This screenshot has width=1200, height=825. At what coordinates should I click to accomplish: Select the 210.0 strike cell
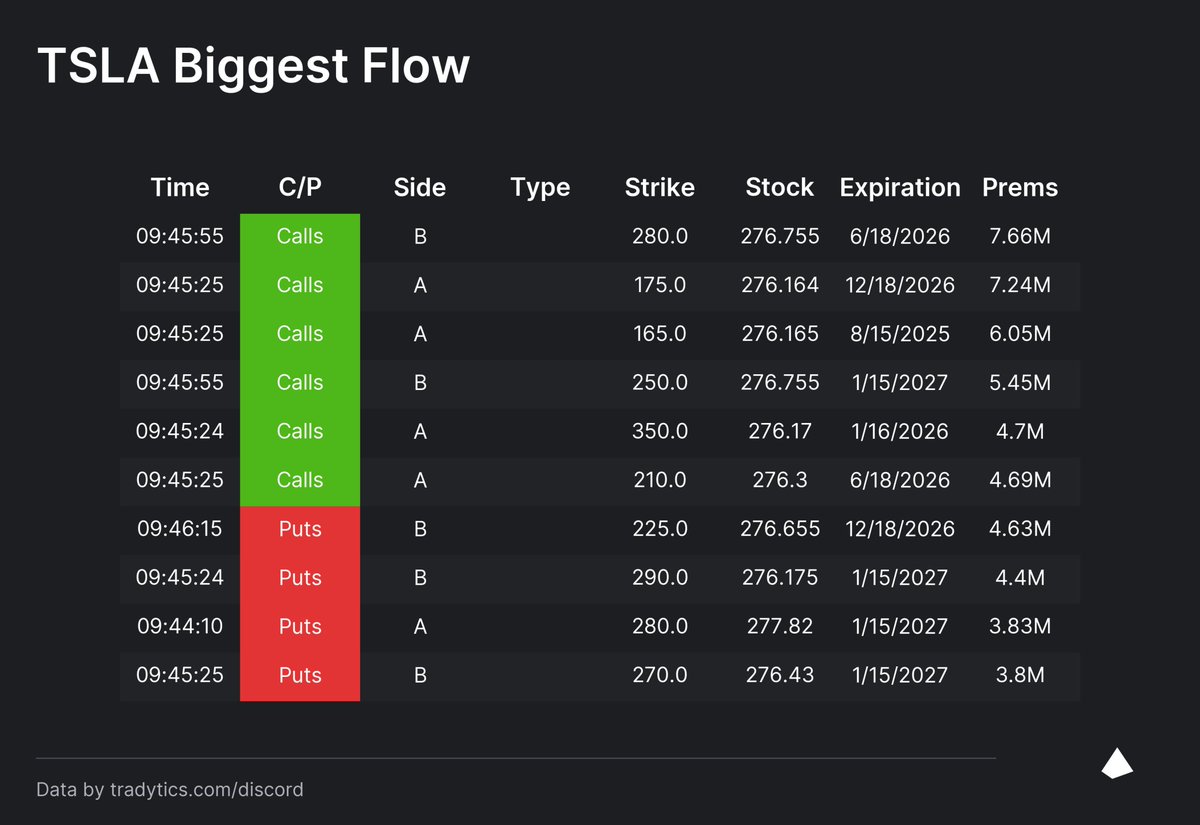[660, 481]
